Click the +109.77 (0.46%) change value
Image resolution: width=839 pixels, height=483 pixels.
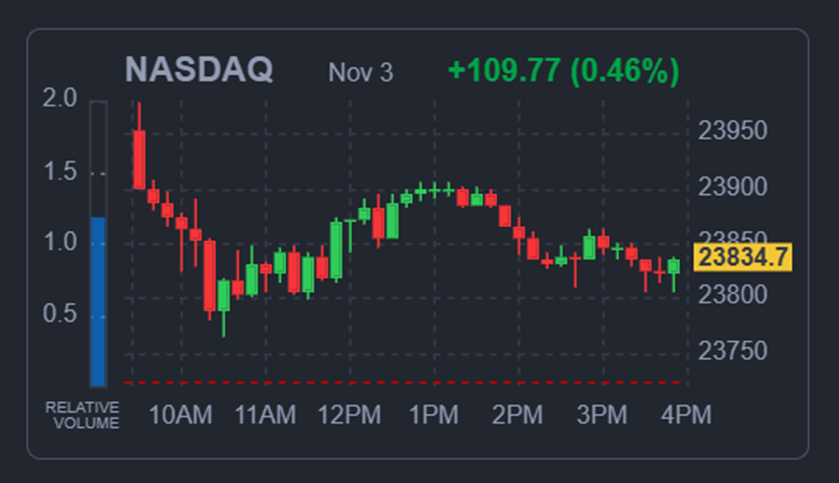click(563, 71)
